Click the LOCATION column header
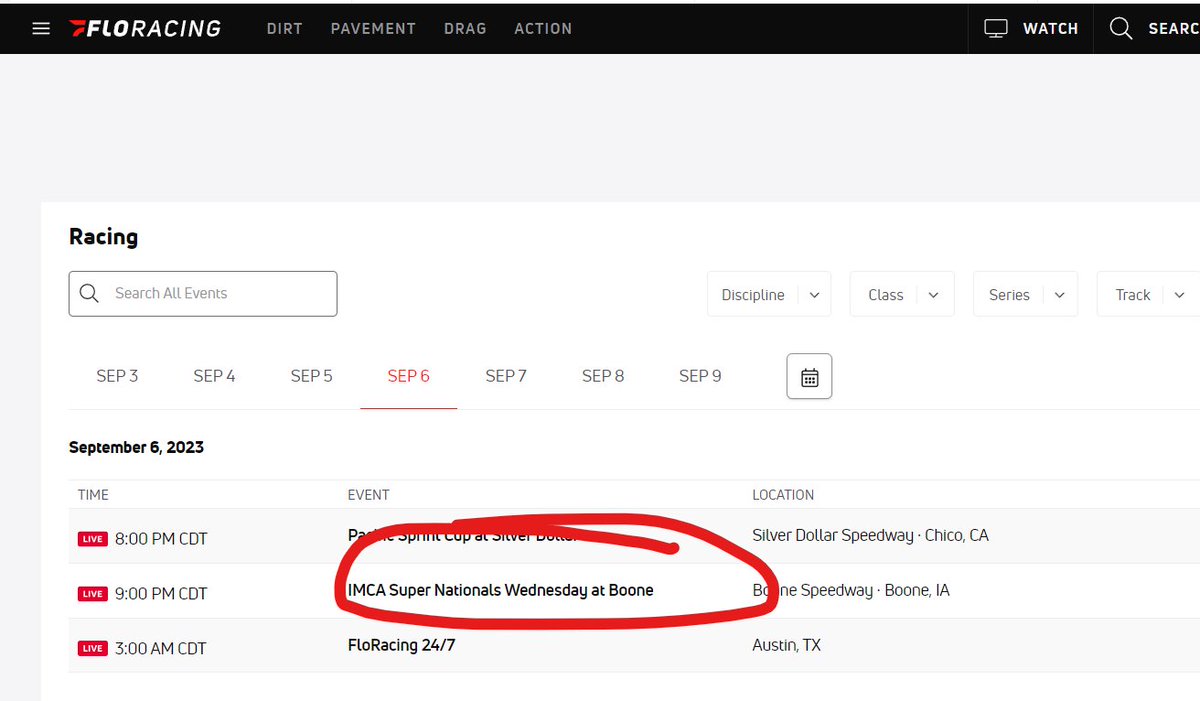1200x701 pixels. [x=783, y=495]
